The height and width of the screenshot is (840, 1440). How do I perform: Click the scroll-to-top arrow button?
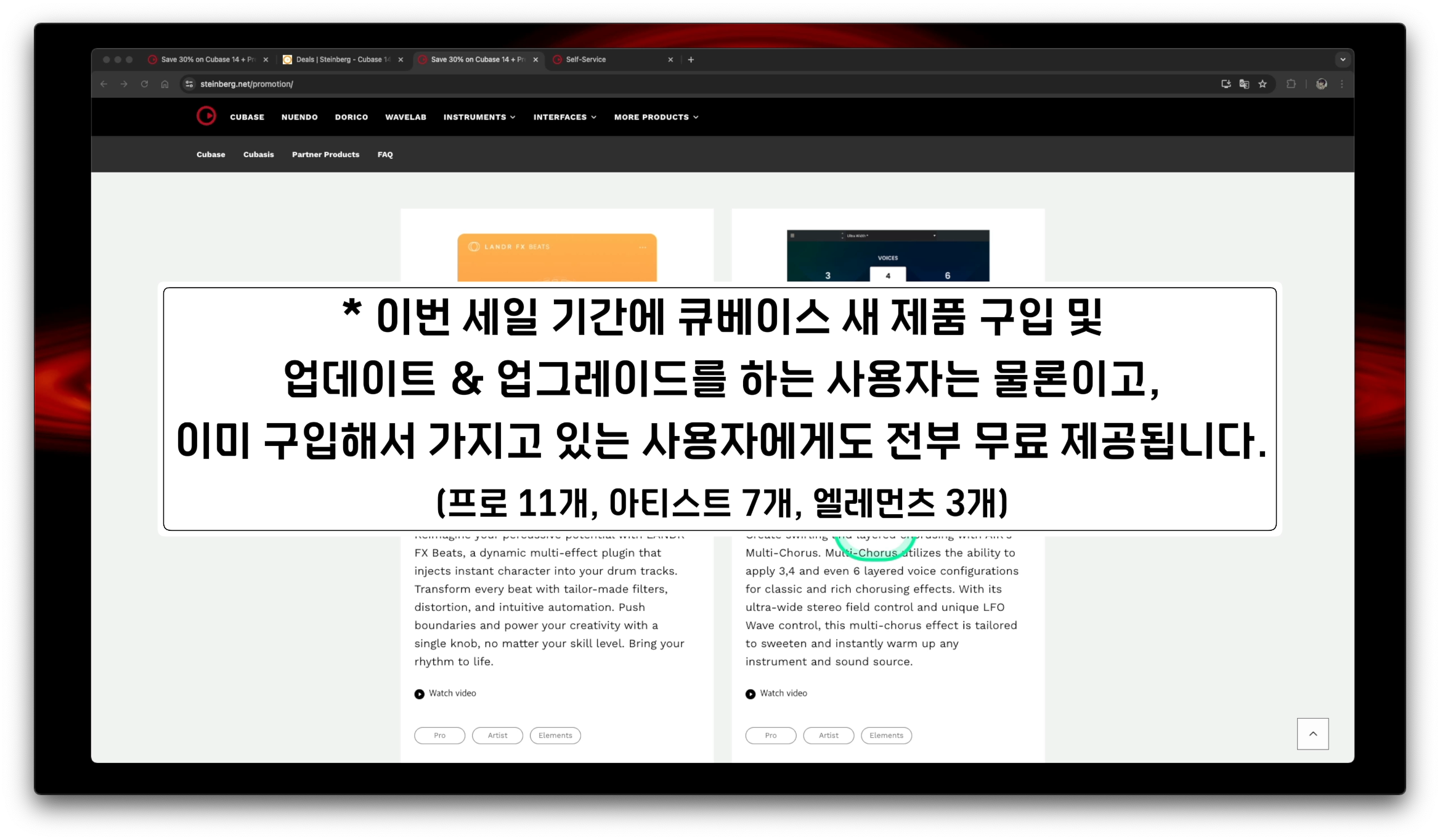[1312, 733]
